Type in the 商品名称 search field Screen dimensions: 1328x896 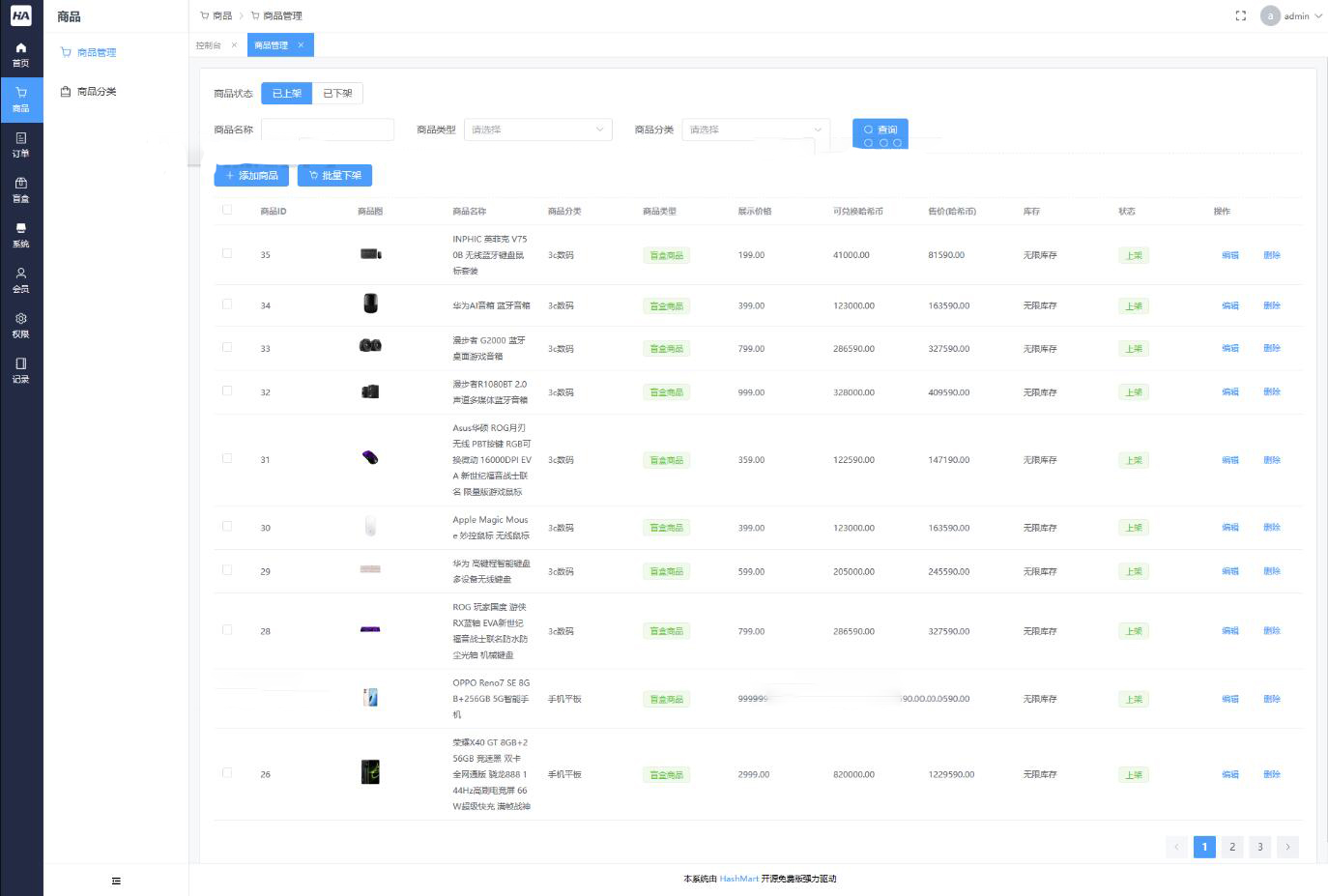[328, 130]
